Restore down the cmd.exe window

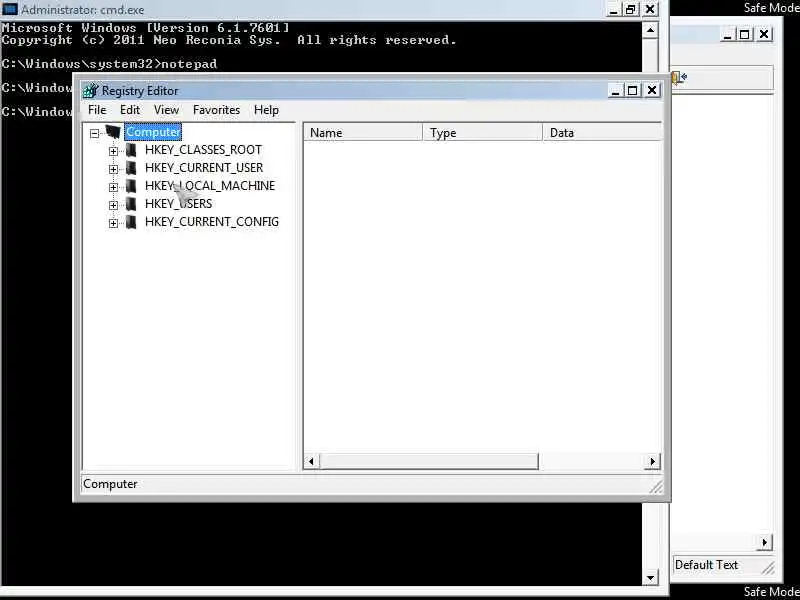(x=631, y=10)
